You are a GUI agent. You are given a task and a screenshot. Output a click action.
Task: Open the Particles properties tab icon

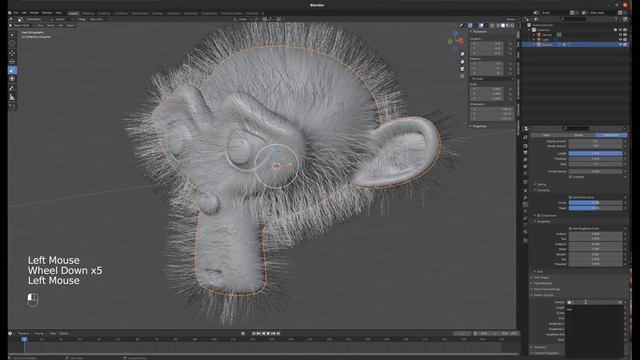(526, 204)
